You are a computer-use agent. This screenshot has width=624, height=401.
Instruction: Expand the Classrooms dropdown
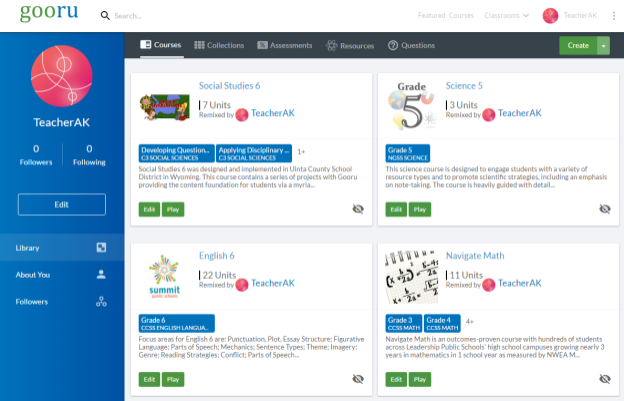[507, 16]
